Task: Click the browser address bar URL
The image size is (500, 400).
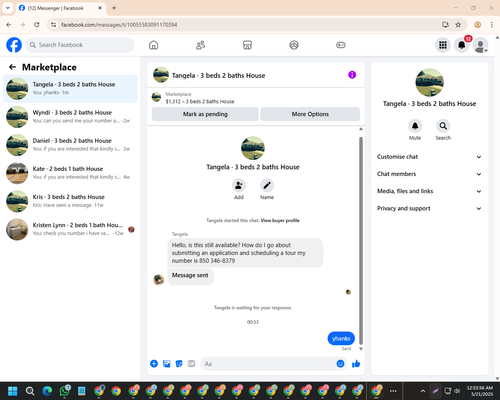Action: tap(119, 25)
